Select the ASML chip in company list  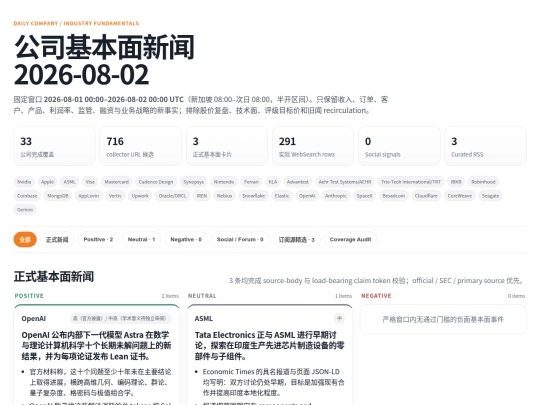70,182
